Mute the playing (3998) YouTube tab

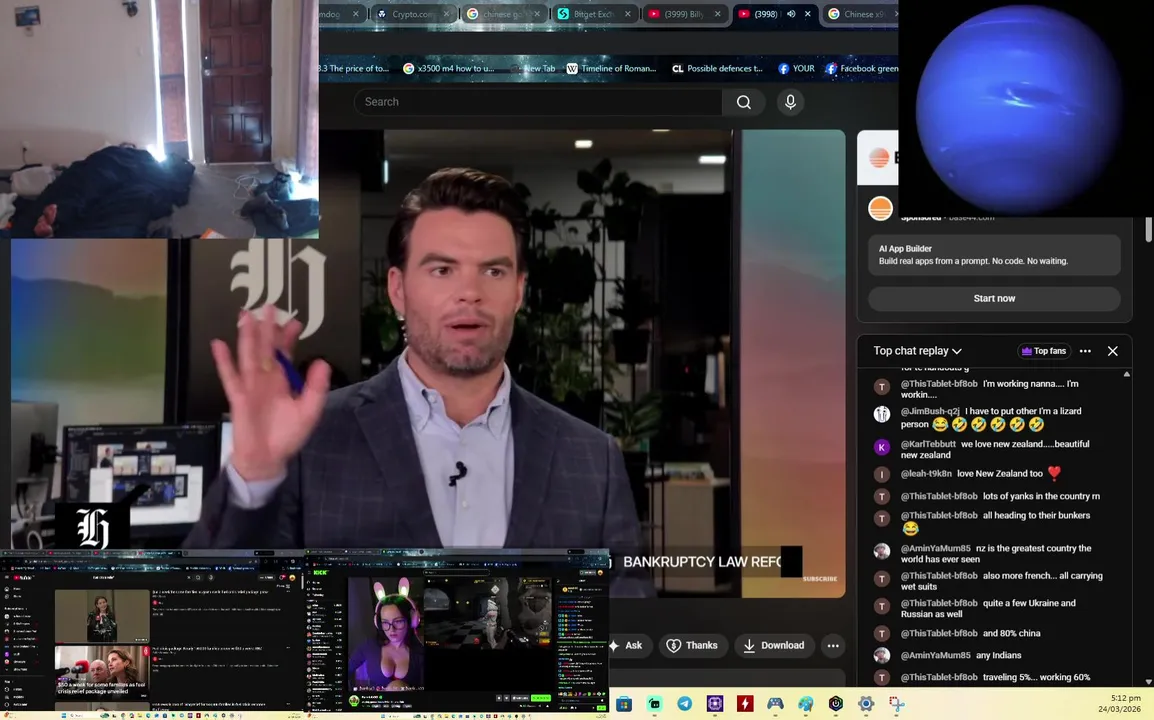(x=791, y=14)
